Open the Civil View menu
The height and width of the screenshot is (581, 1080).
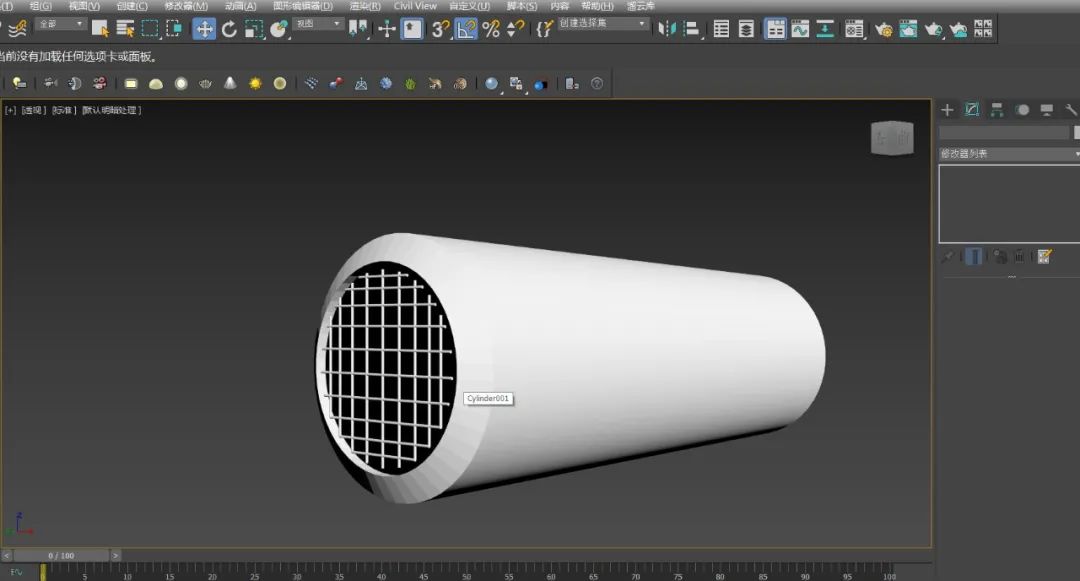point(415,6)
